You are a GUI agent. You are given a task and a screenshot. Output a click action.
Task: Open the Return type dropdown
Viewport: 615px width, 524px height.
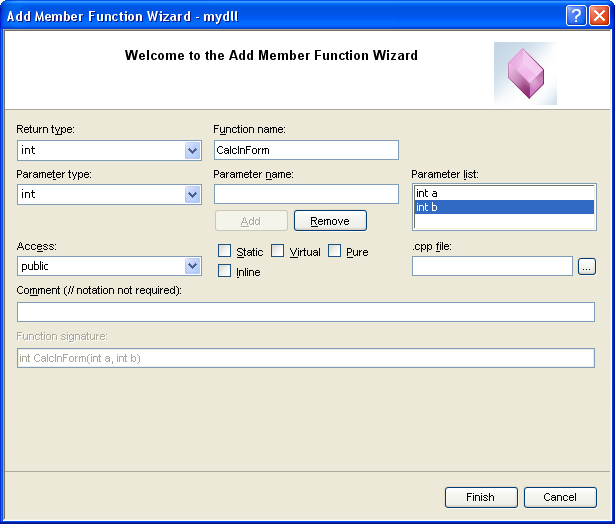(192, 151)
